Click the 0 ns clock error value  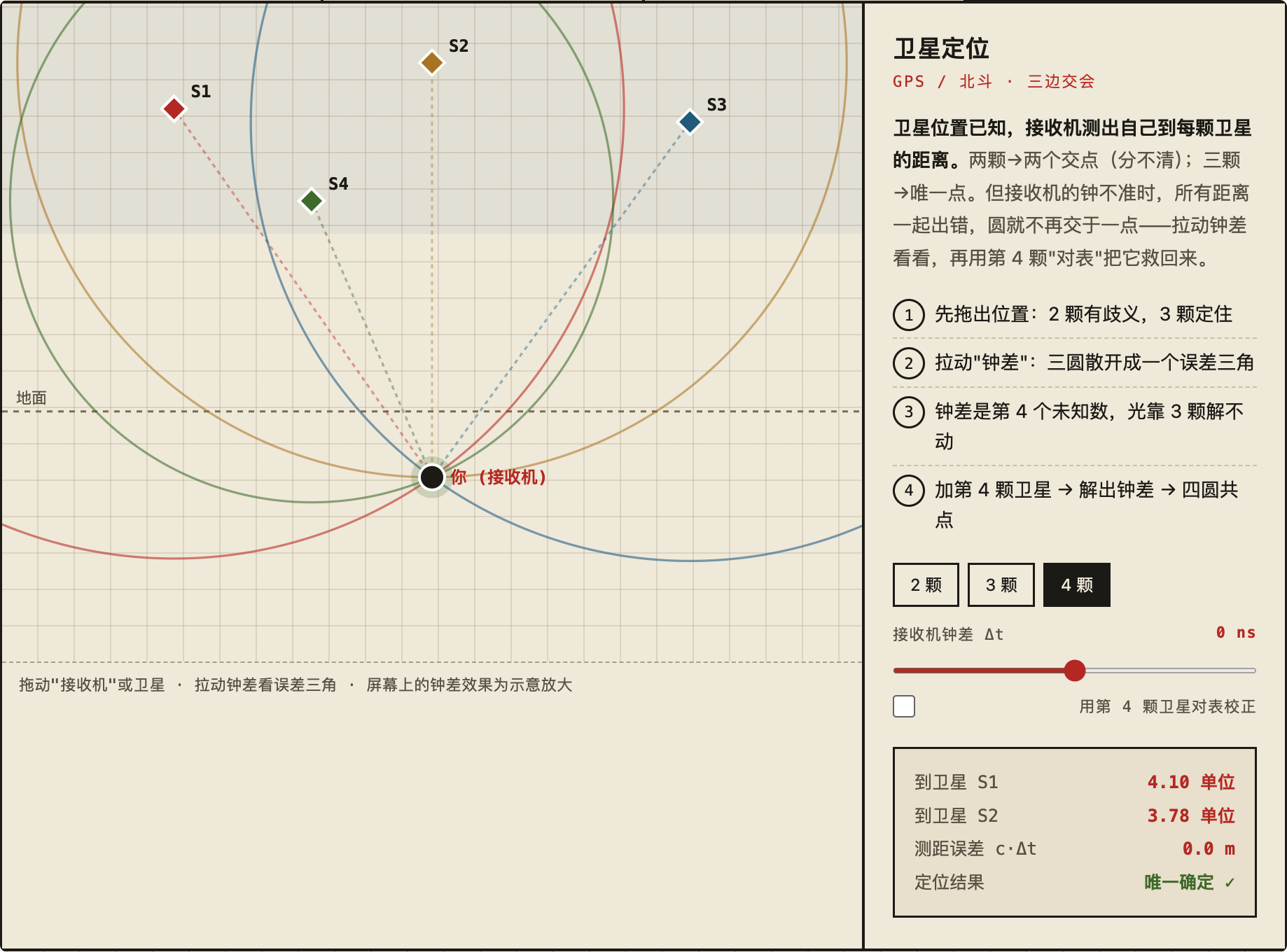pos(1235,633)
